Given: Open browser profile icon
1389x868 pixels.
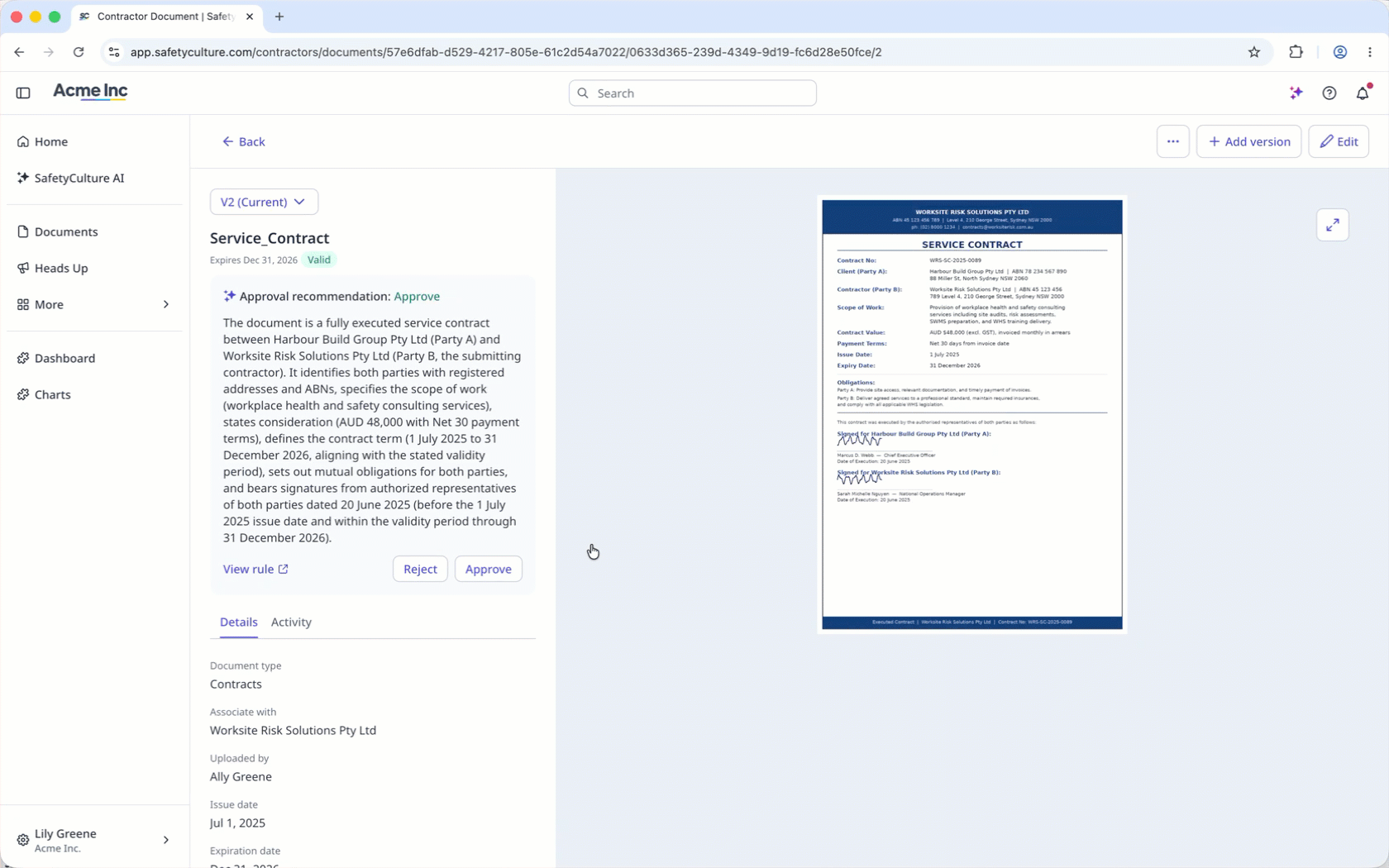Looking at the screenshot, I should click(x=1339, y=52).
